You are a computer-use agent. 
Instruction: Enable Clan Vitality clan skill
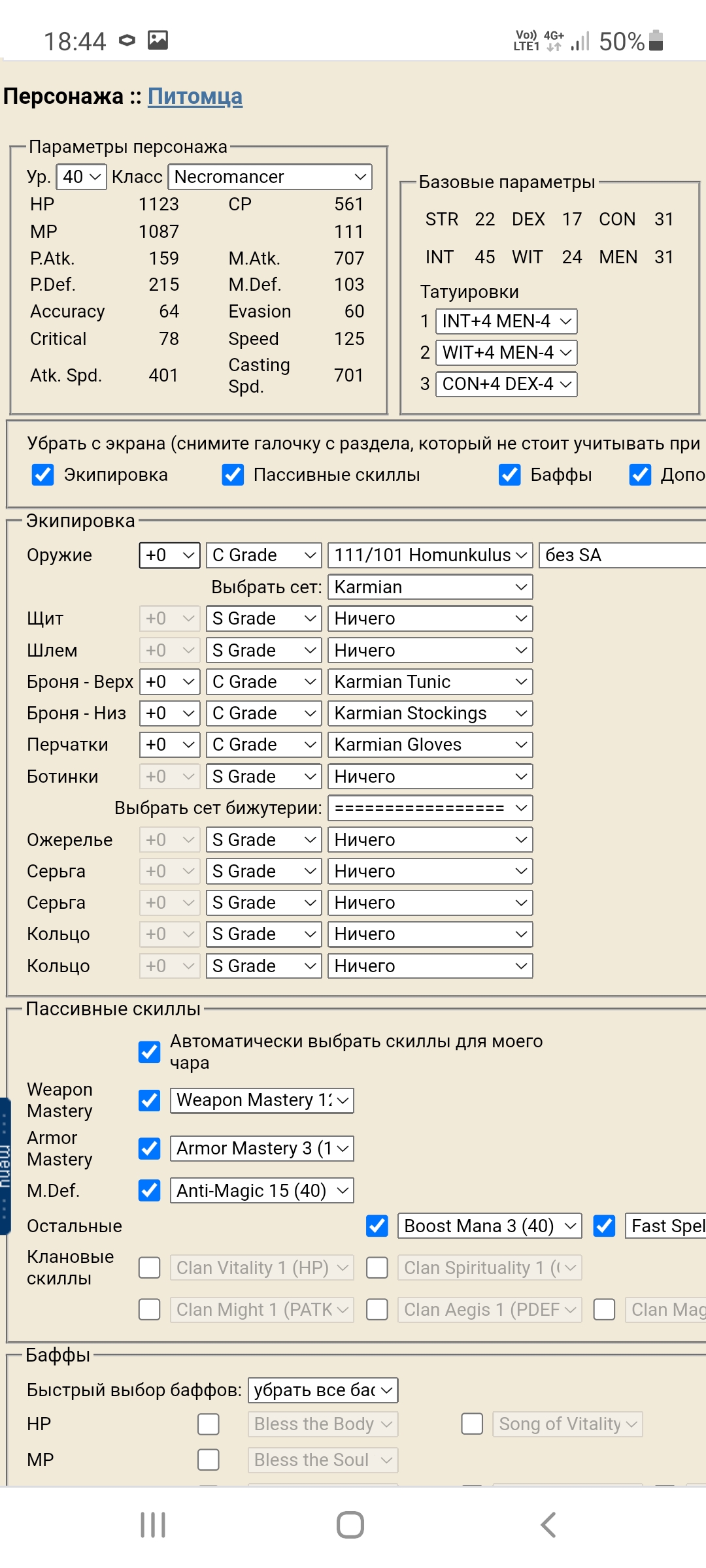click(150, 1268)
